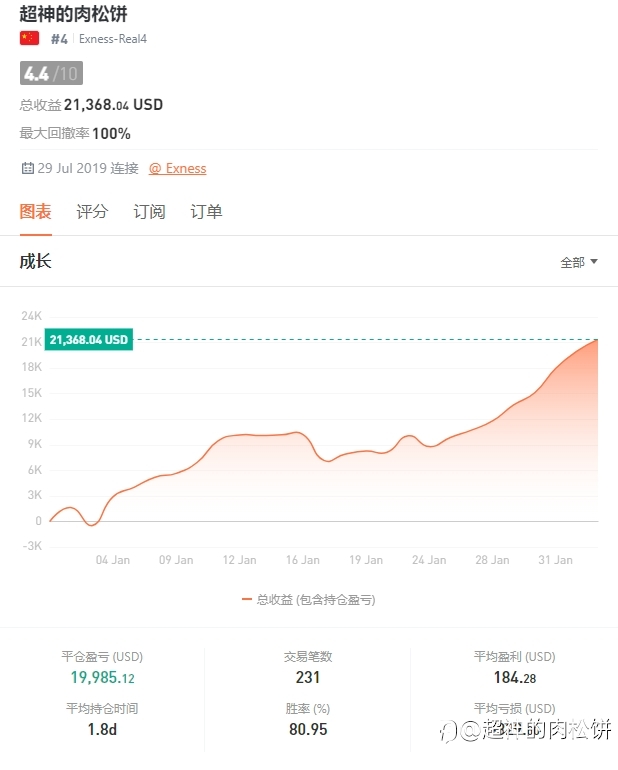Click the Exness-Real4 server name
Viewport: 618px width, 770px height.
[x=113, y=39]
